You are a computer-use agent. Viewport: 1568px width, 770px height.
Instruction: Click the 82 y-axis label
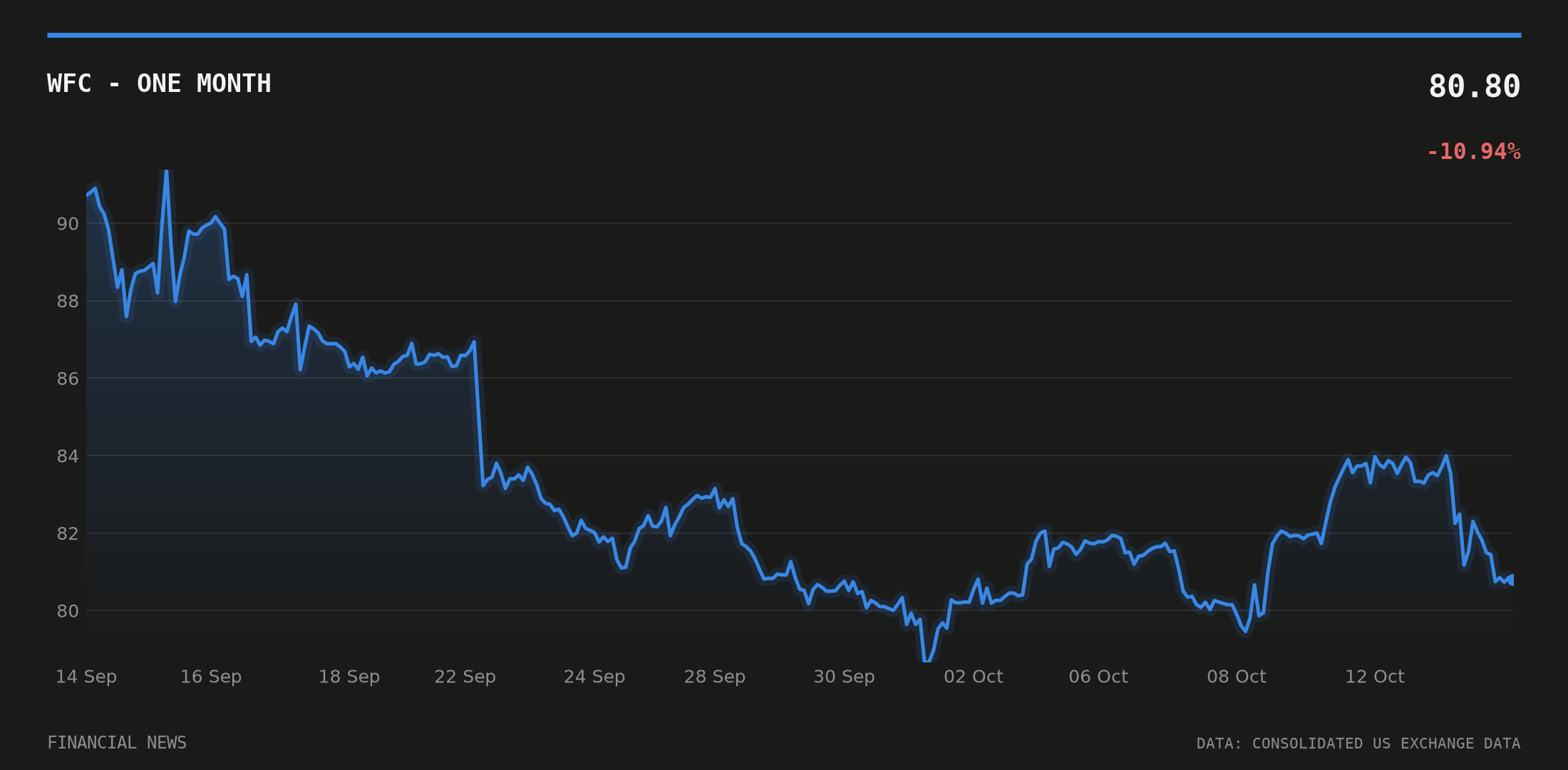[68, 533]
